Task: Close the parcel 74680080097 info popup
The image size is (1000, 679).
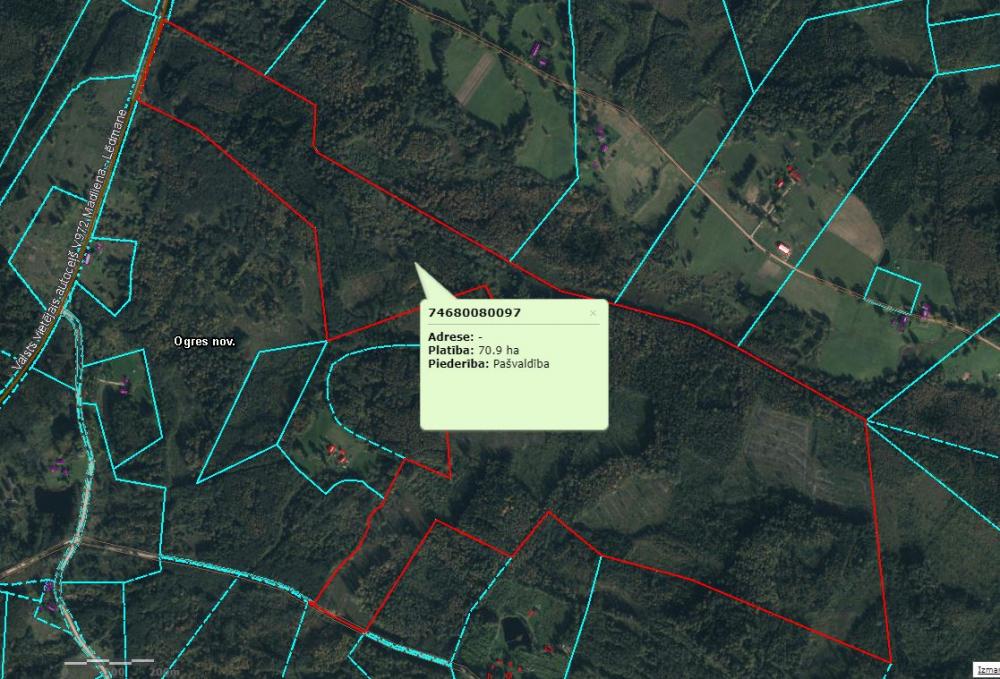Action: pos(592,313)
